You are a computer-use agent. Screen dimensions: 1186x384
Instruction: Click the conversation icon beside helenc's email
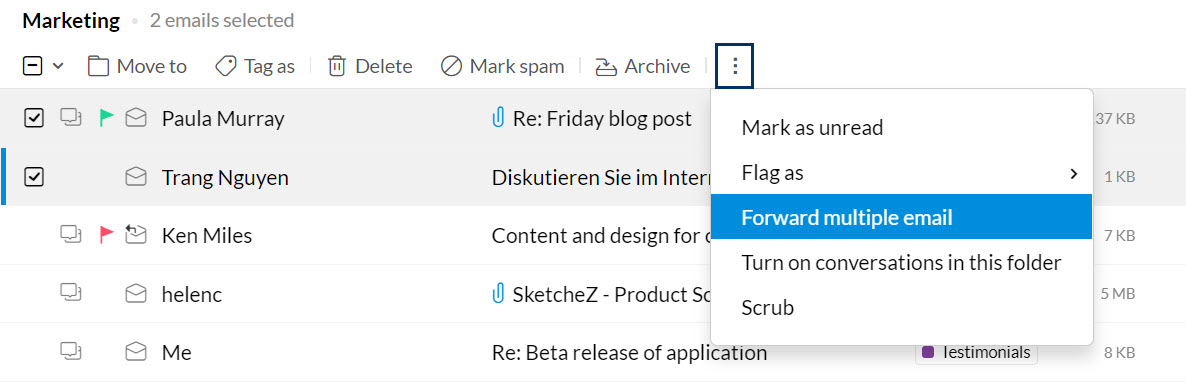[x=71, y=292]
